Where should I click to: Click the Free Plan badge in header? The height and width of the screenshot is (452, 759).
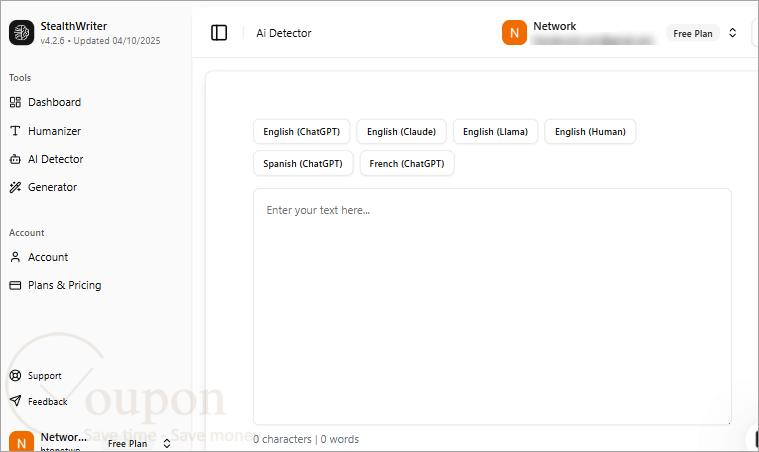(693, 33)
